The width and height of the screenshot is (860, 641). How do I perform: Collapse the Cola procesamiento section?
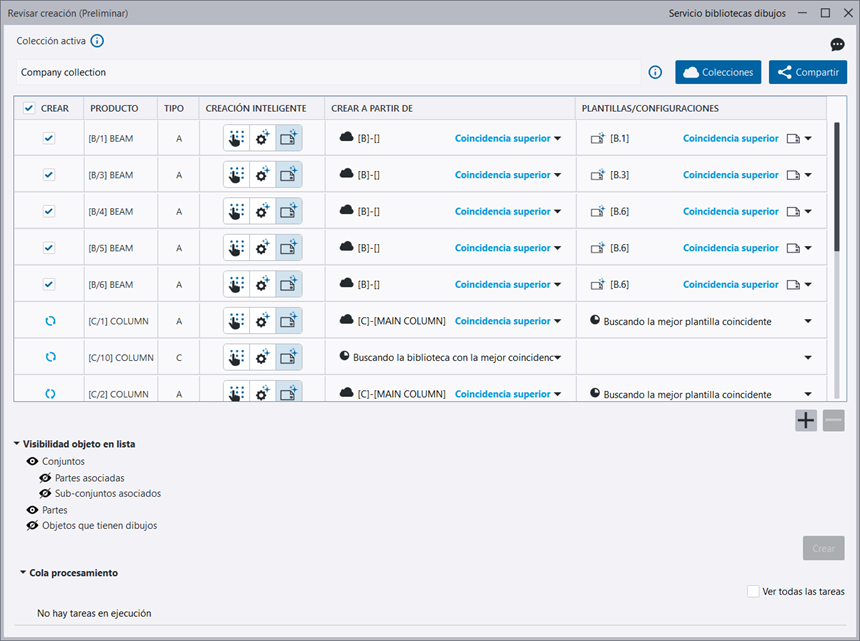point(23,573)
